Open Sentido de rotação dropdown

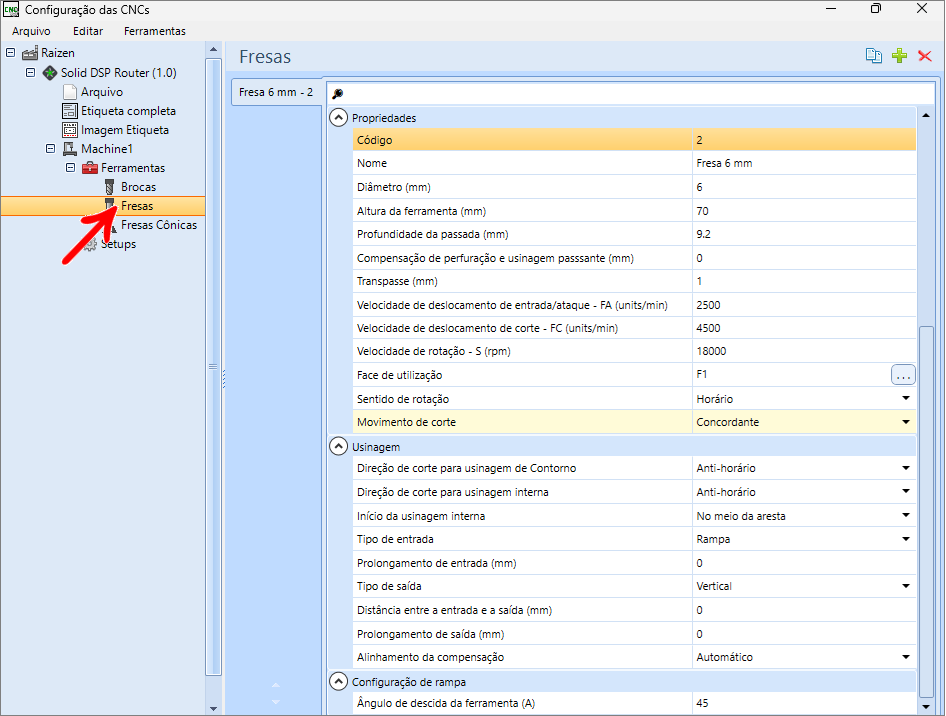[906, 398]
